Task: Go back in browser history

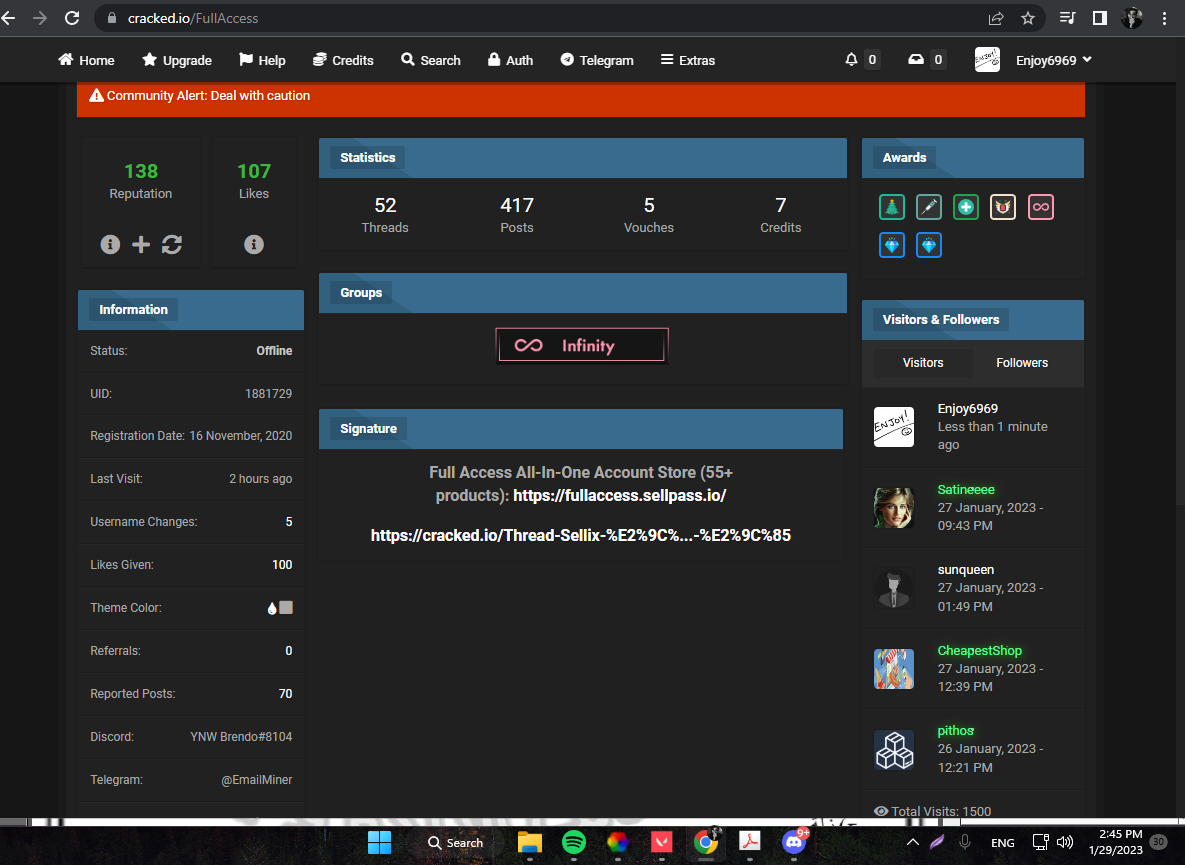Action: point(8,18)
